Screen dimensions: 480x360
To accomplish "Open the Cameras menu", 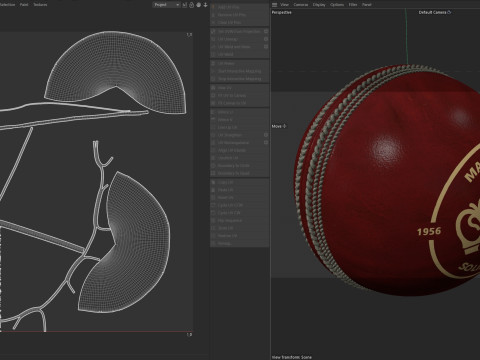I will (x=301, y=5).
